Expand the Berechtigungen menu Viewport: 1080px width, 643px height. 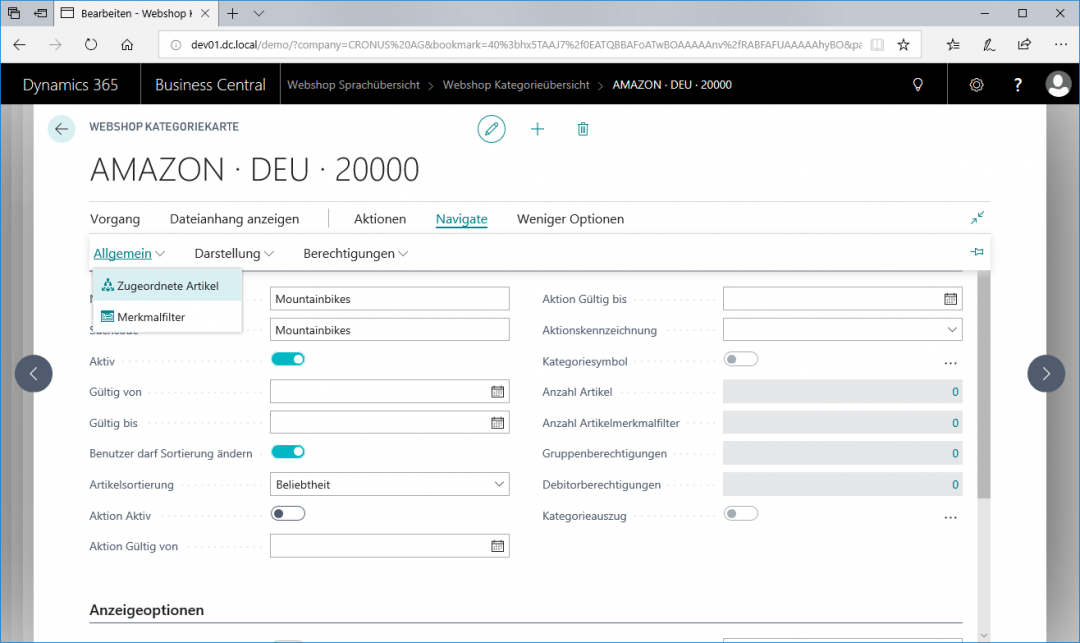(355, 253)
